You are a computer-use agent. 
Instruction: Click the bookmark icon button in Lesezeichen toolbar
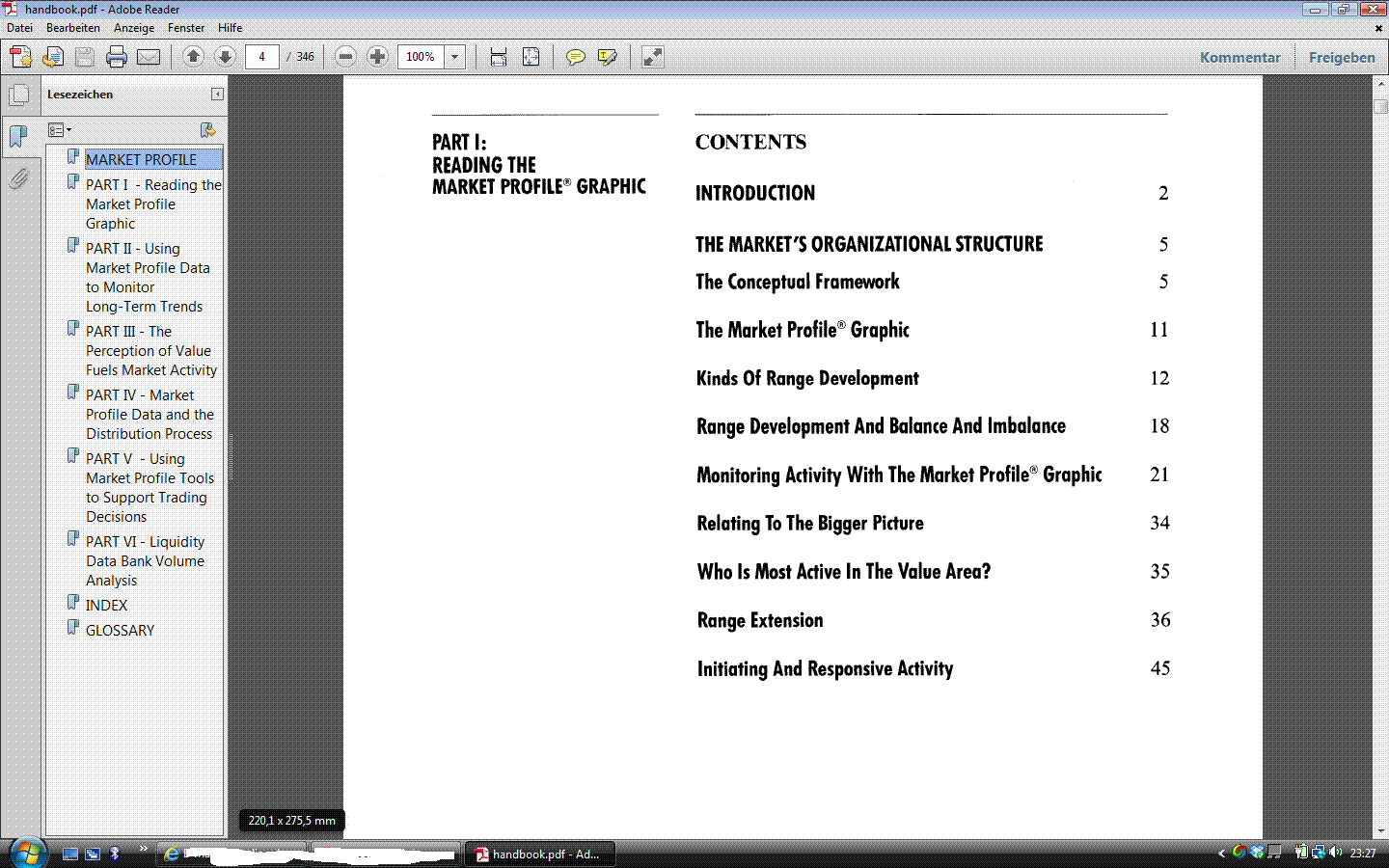(207, 130)
